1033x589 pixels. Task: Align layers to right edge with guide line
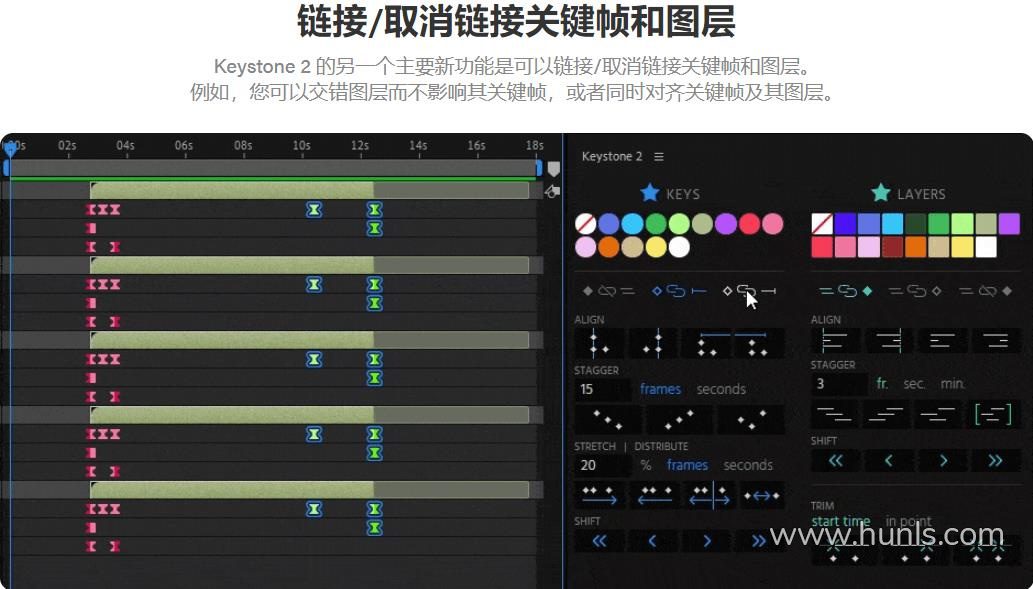[889, 341]
